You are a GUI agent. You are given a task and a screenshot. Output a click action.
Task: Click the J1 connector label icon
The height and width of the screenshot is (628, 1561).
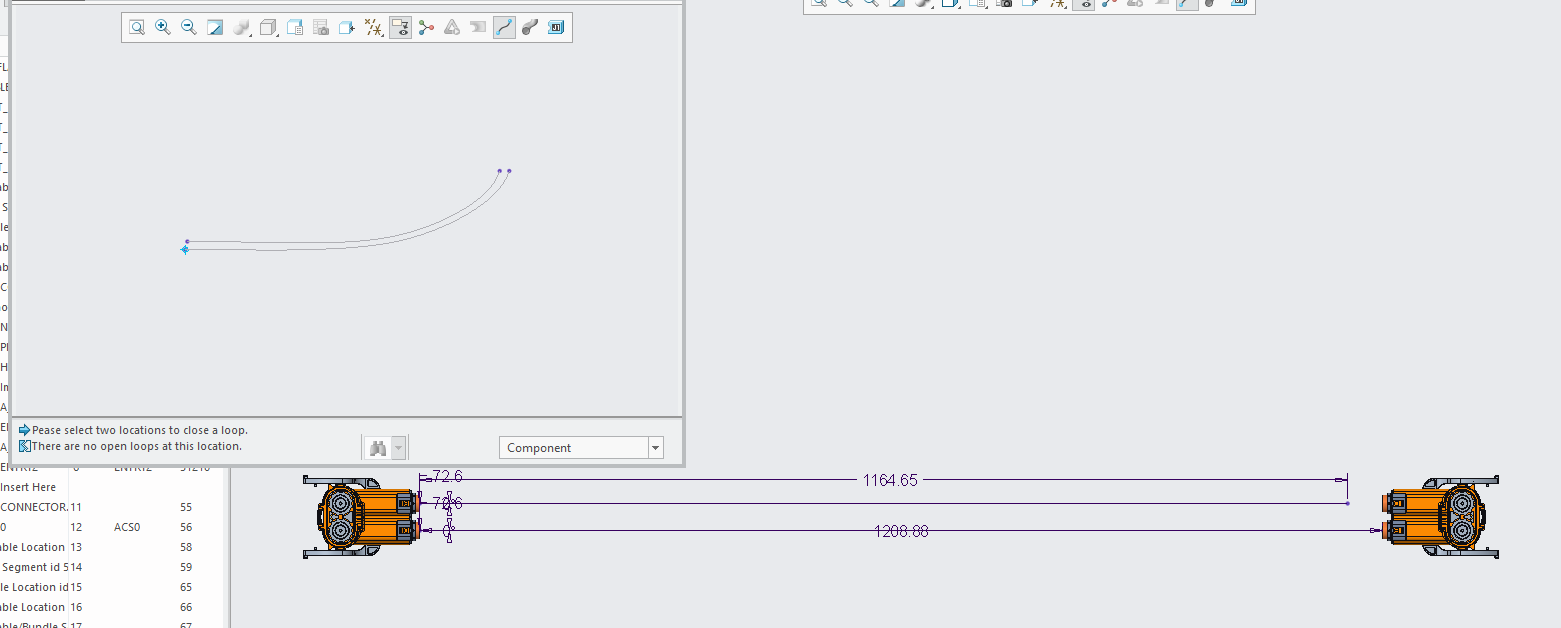(556, 27)
